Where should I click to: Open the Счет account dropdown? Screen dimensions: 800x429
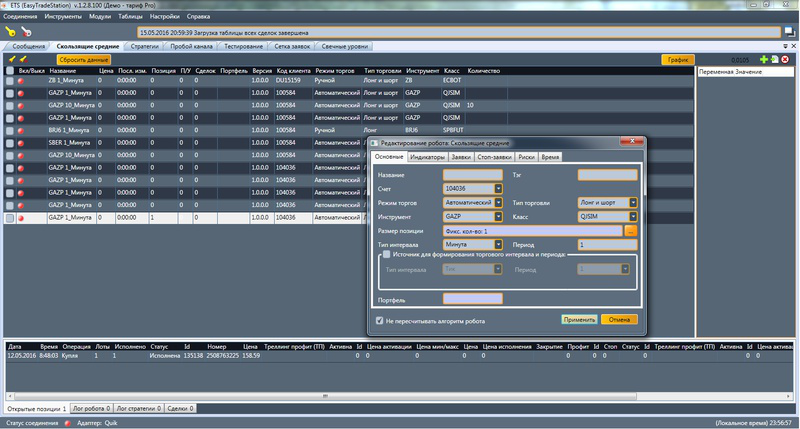tap(497, 188)
